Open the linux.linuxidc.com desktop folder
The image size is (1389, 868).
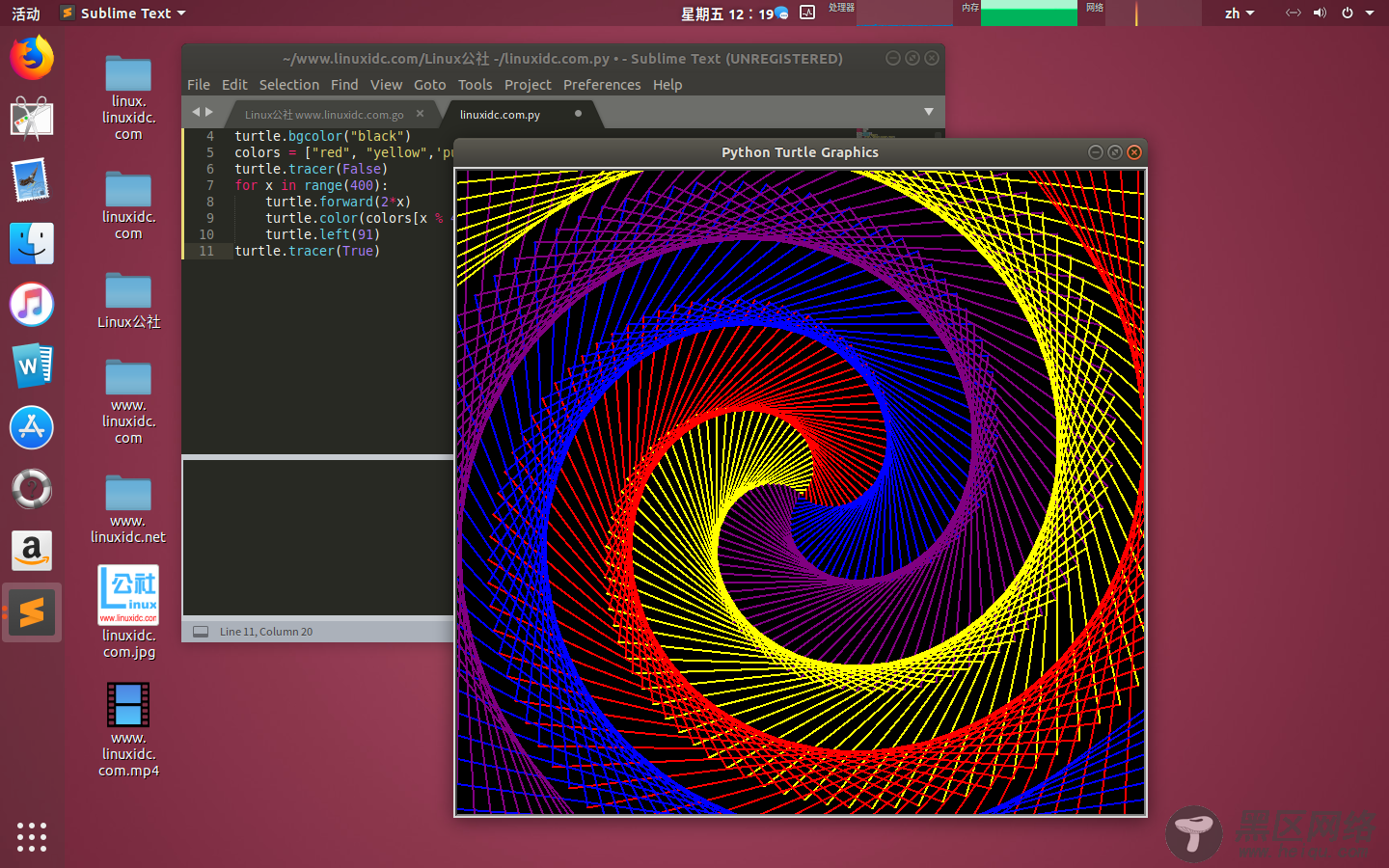(128, 98)
